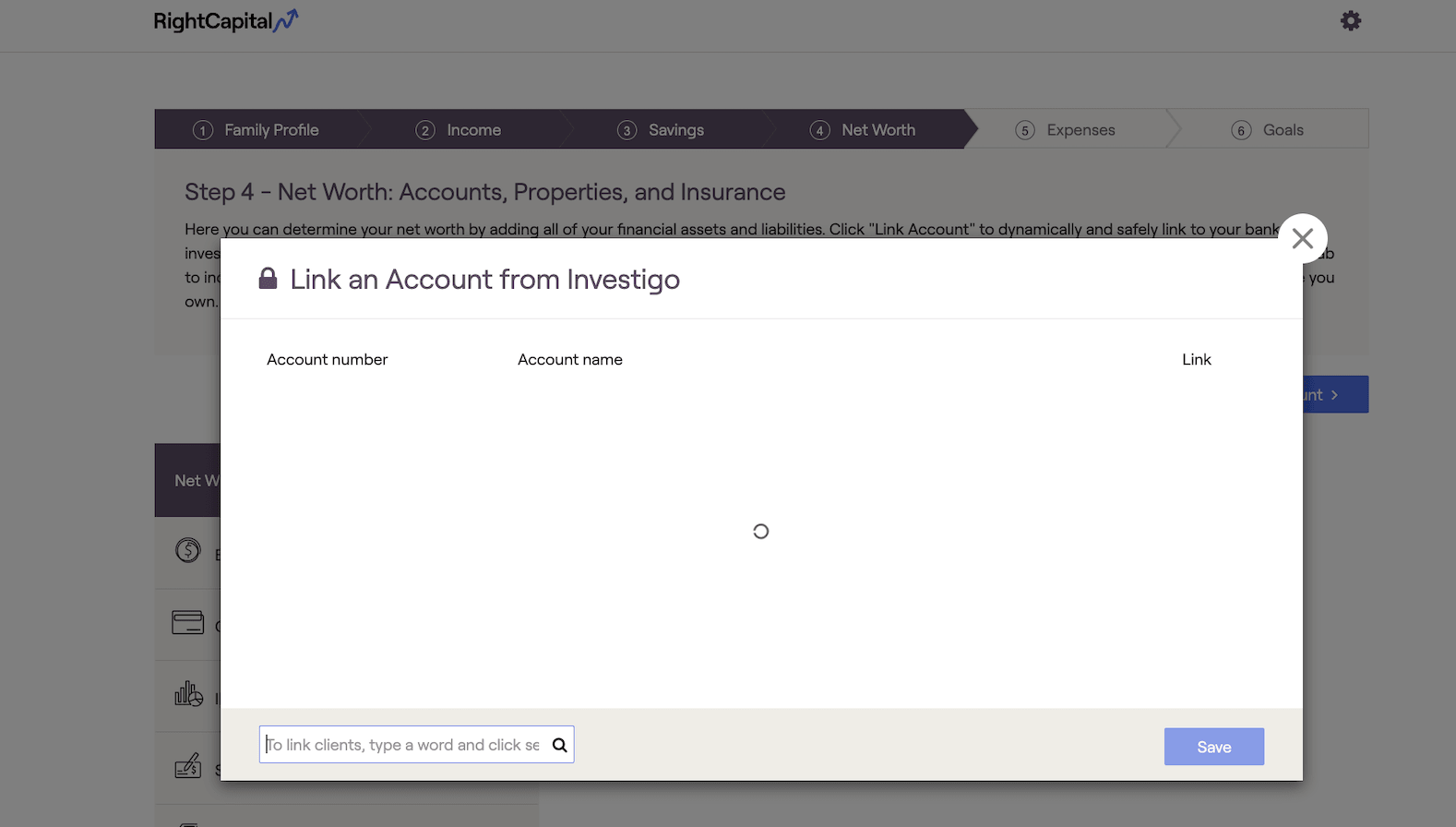Click the credit card sidebar icon

(188, 622)
